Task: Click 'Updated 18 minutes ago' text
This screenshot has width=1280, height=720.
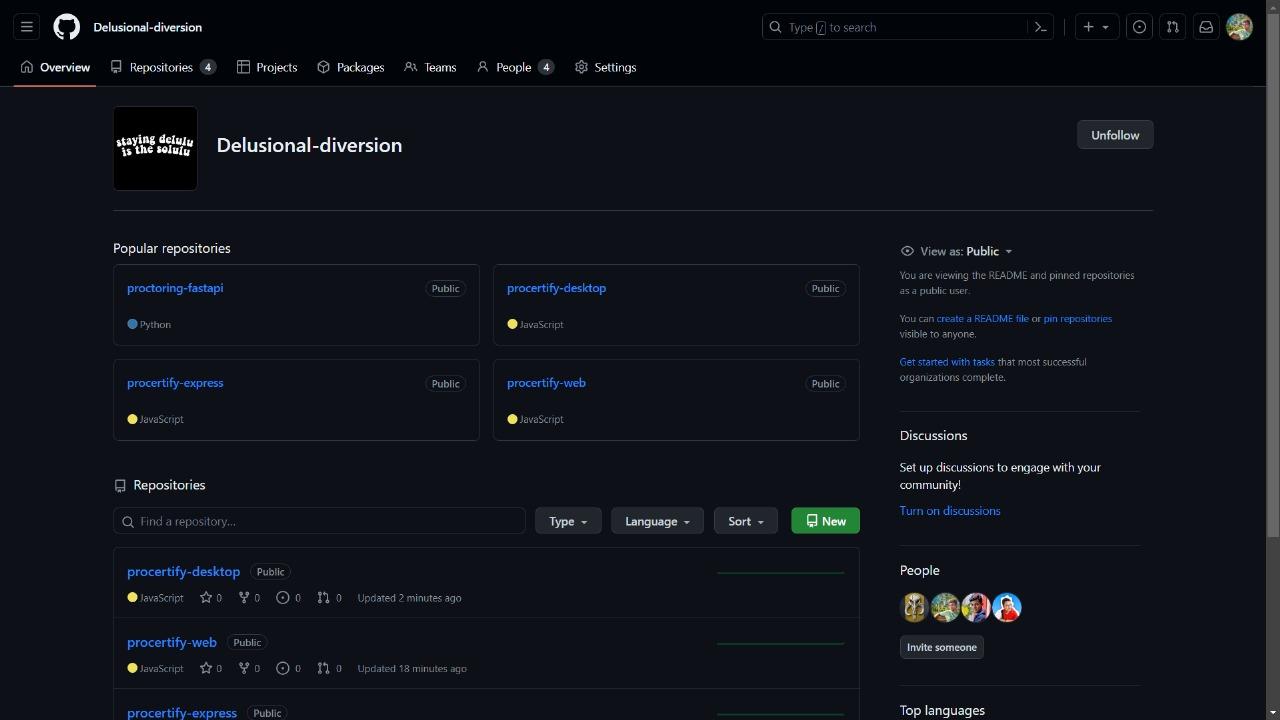Action: click(412, 669)
